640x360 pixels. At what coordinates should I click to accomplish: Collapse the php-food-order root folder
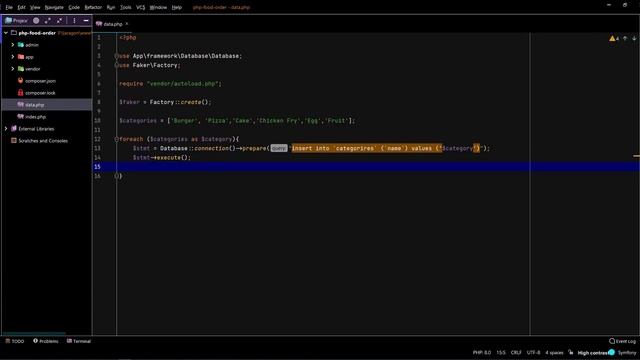coord(6,33)
